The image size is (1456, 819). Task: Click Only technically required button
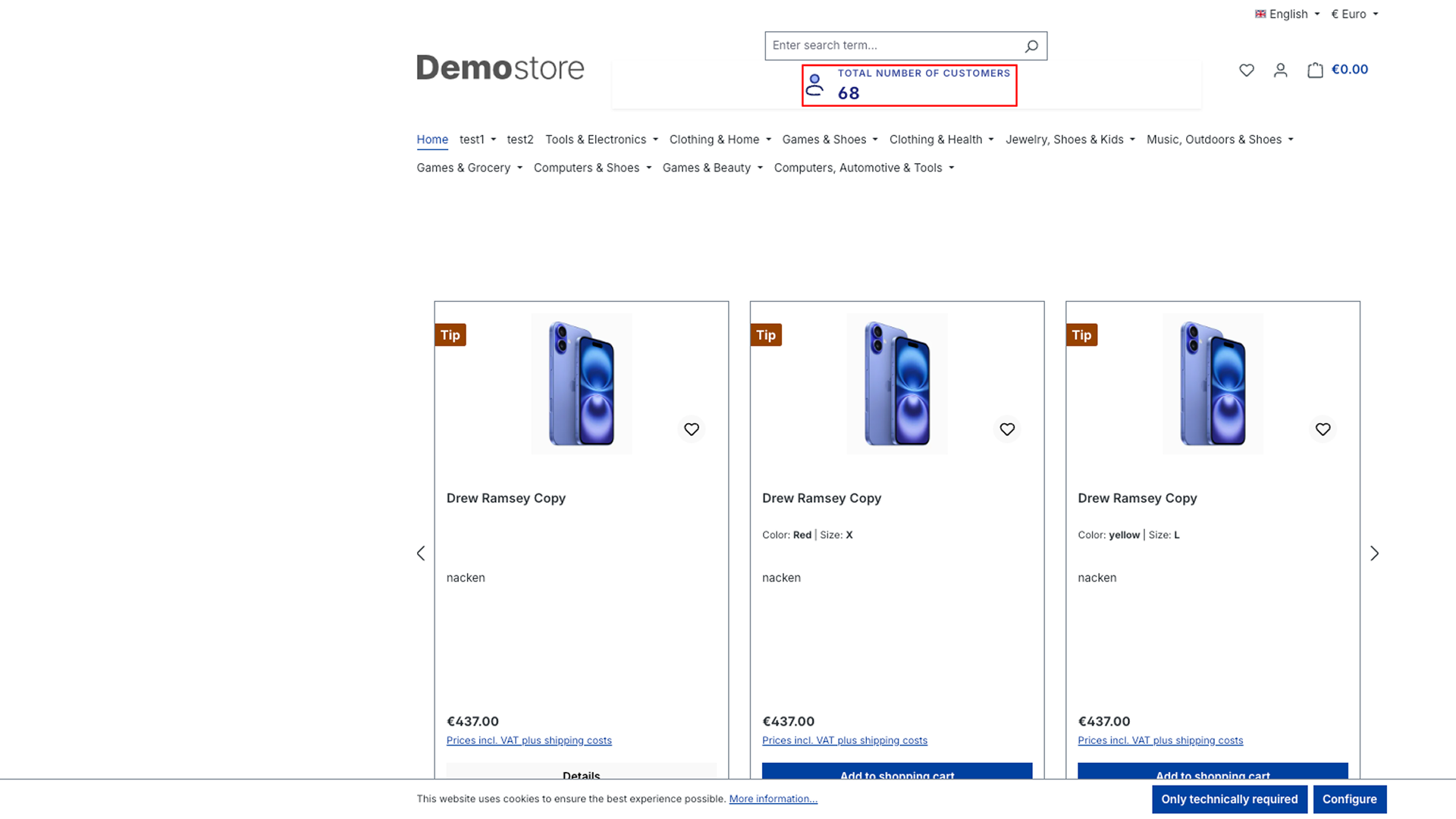[x=1229, y=799]
